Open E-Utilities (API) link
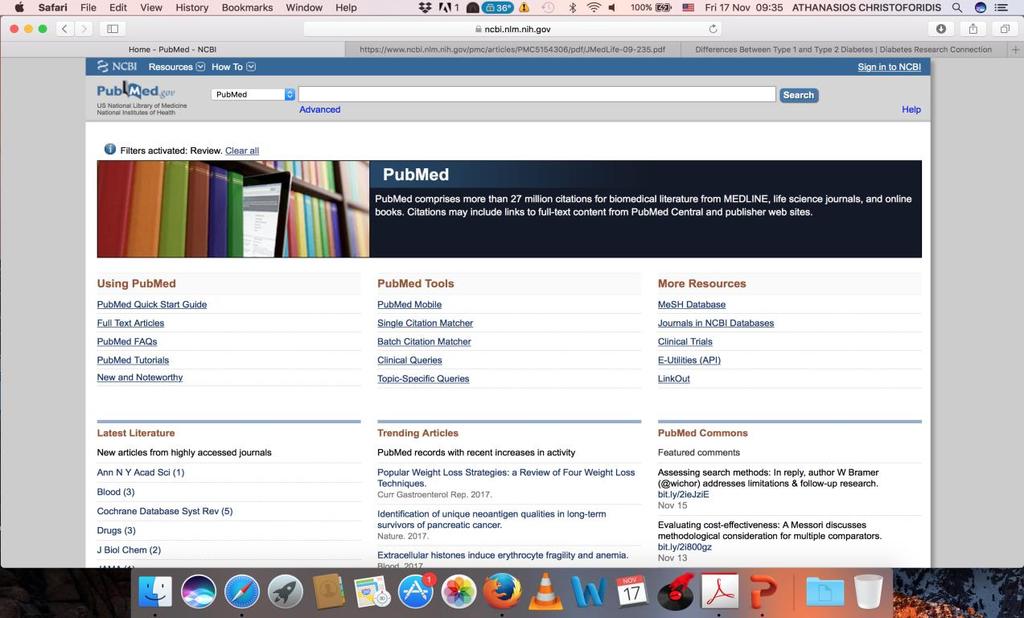The width and height of the screenshot is (1024, 618). click(x=689, y=361)
